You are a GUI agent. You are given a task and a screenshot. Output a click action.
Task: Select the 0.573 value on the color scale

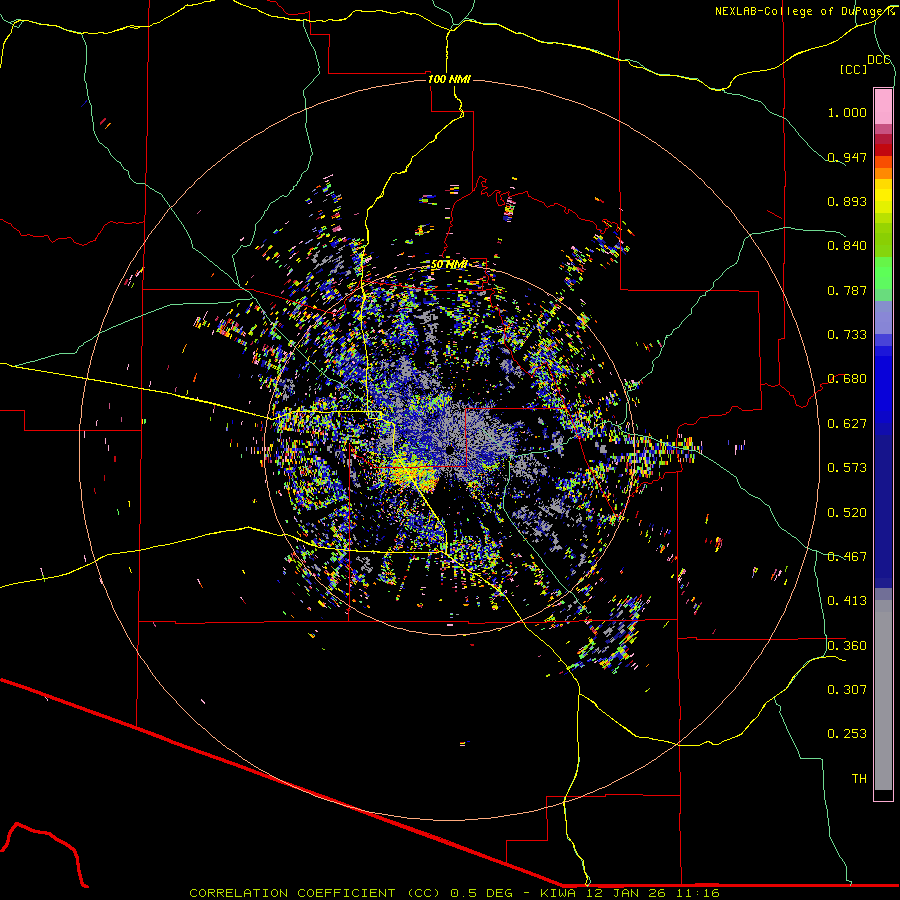[x=847, y=468]
